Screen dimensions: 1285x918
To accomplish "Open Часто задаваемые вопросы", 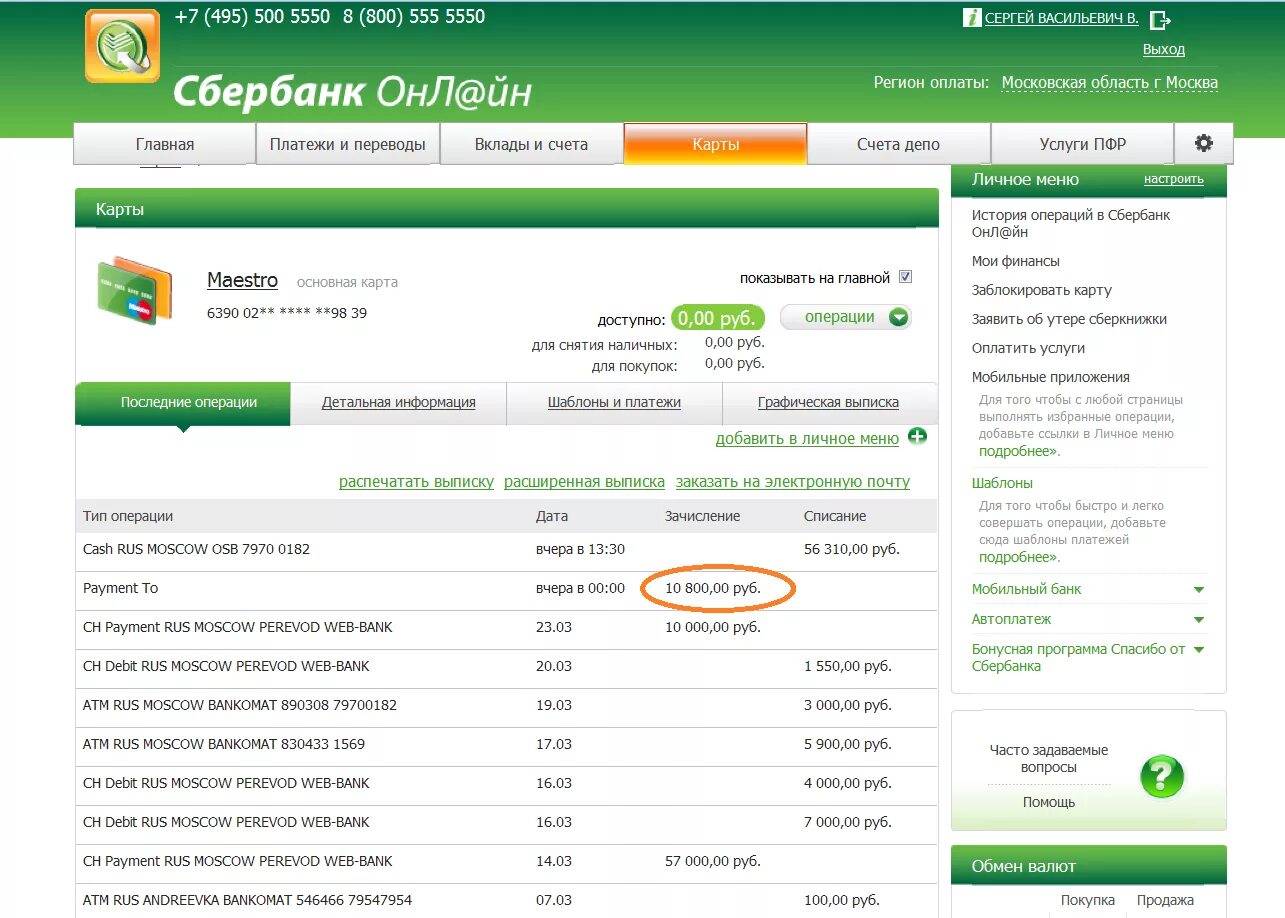I will 1048,758.
